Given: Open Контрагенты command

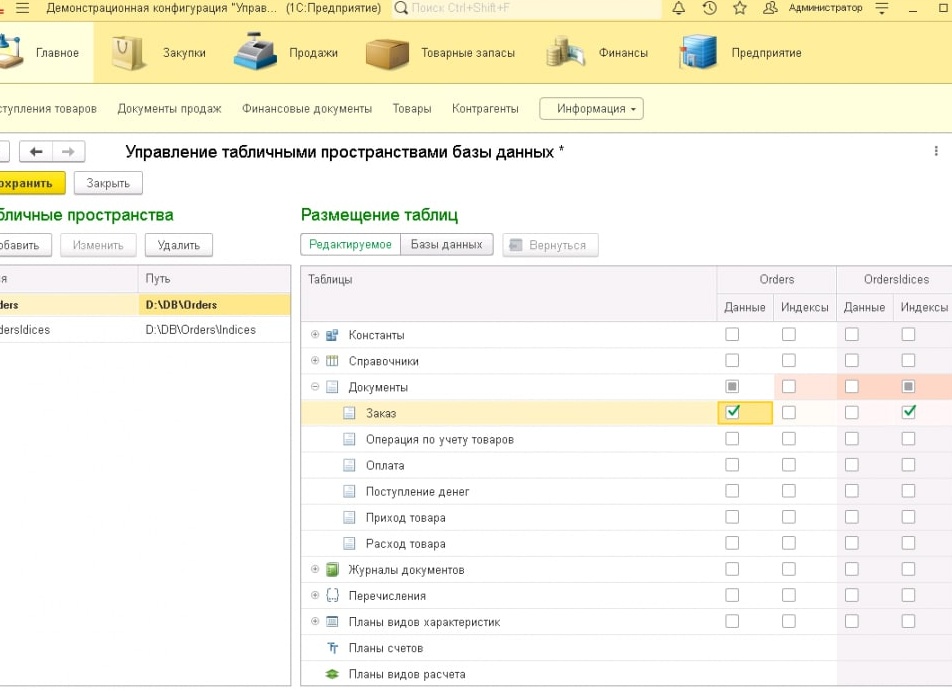Looking at the screenshot, I should click(x=485, y=109).
